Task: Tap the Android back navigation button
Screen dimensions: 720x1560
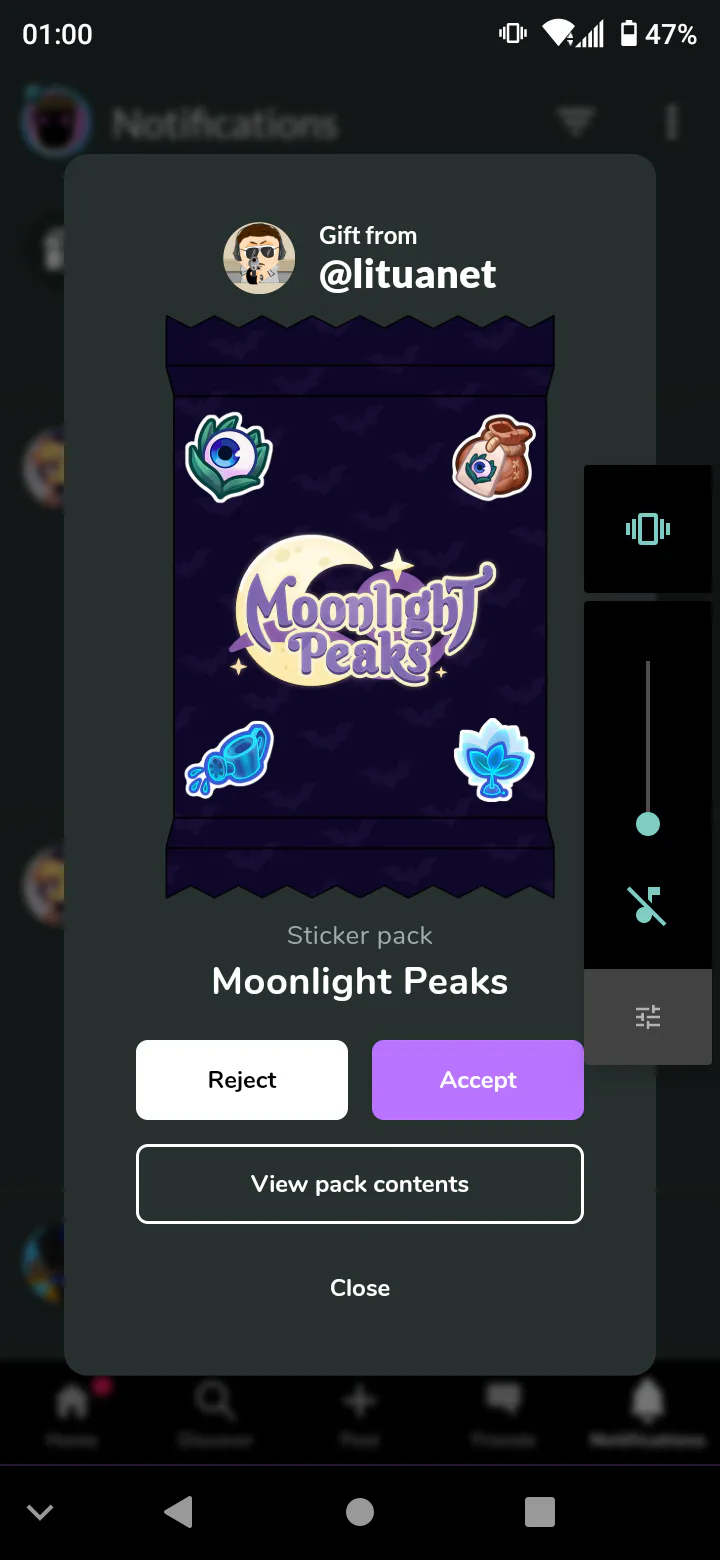Action: tap(178, 1512)
